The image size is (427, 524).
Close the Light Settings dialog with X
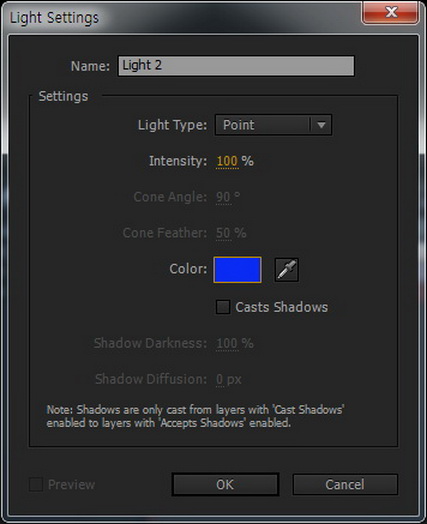(x=390, y=13)
